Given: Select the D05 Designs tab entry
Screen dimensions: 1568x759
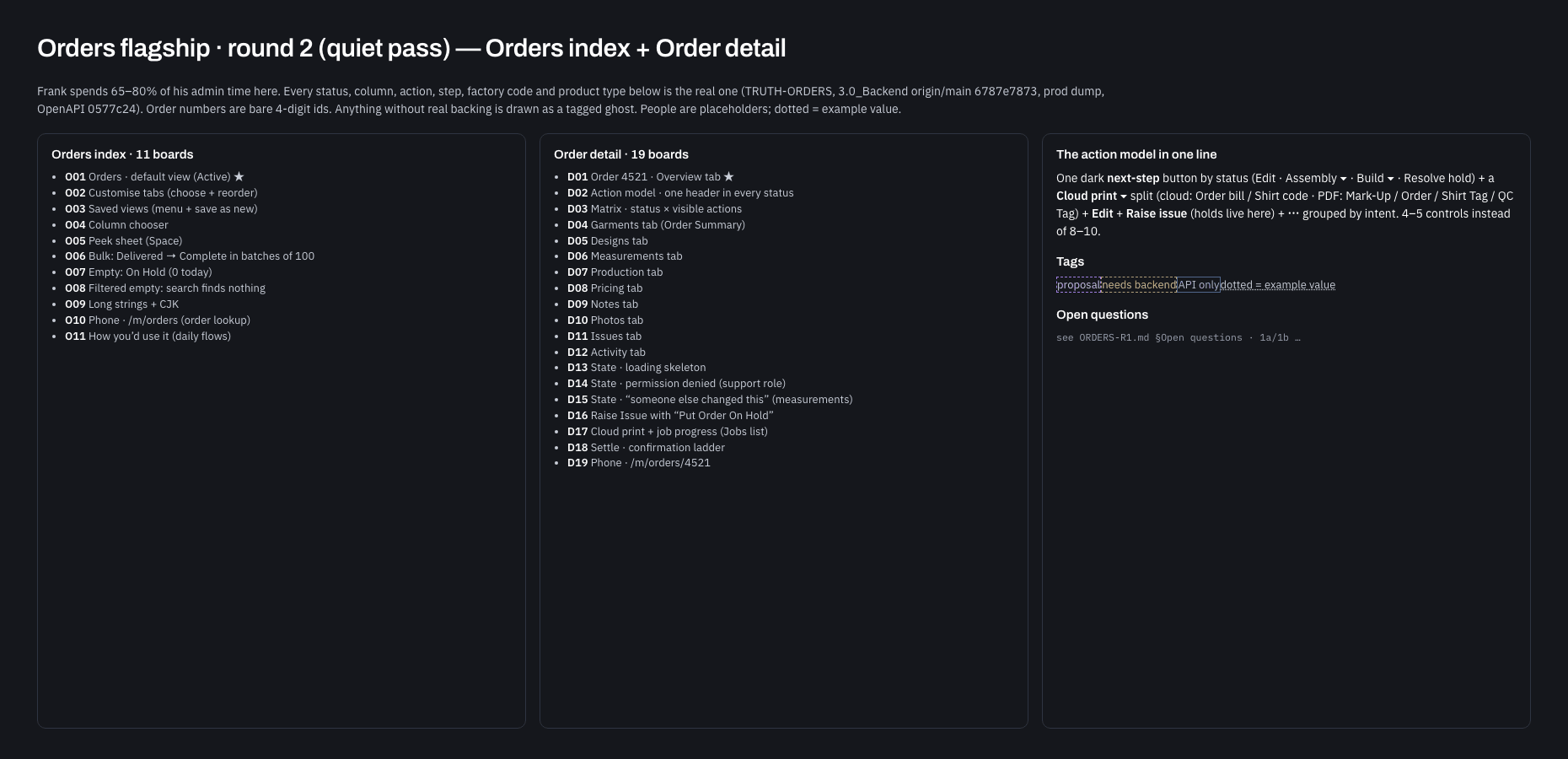Looking at the screenshot, I should click(608, 241).
